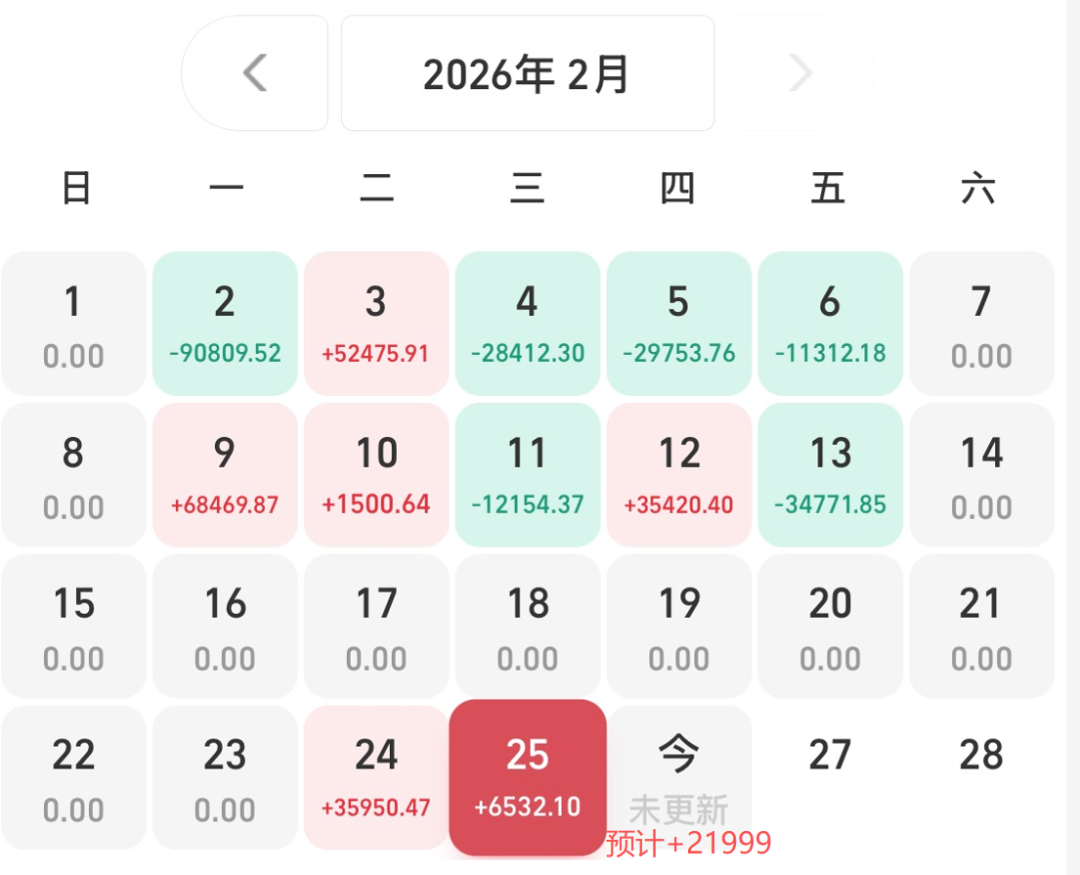The image size is (1080, 875).
Task: Tap day 15 in the calendar
Action: [74, 626]
